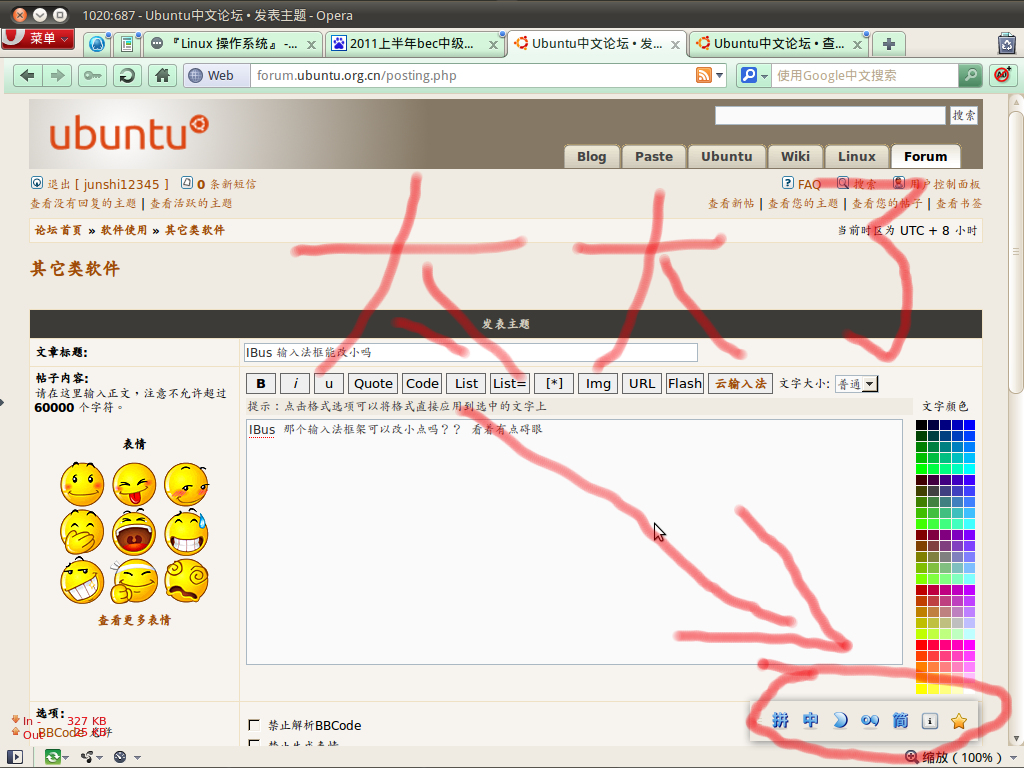Switch to the 'Ubuntu中文论坛 · 查...' tab

(778, 44)
